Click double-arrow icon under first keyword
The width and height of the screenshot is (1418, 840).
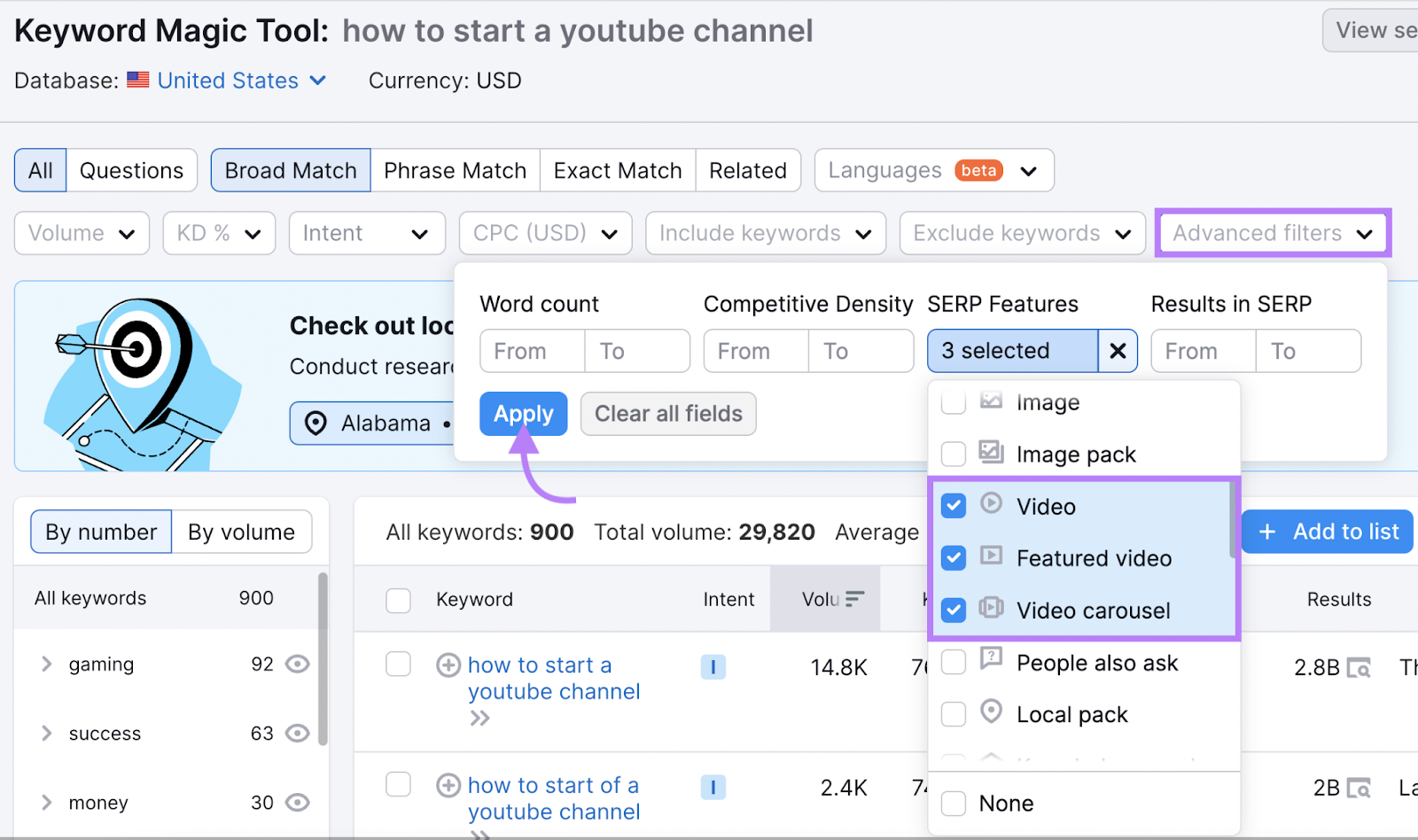coord(479,718)
